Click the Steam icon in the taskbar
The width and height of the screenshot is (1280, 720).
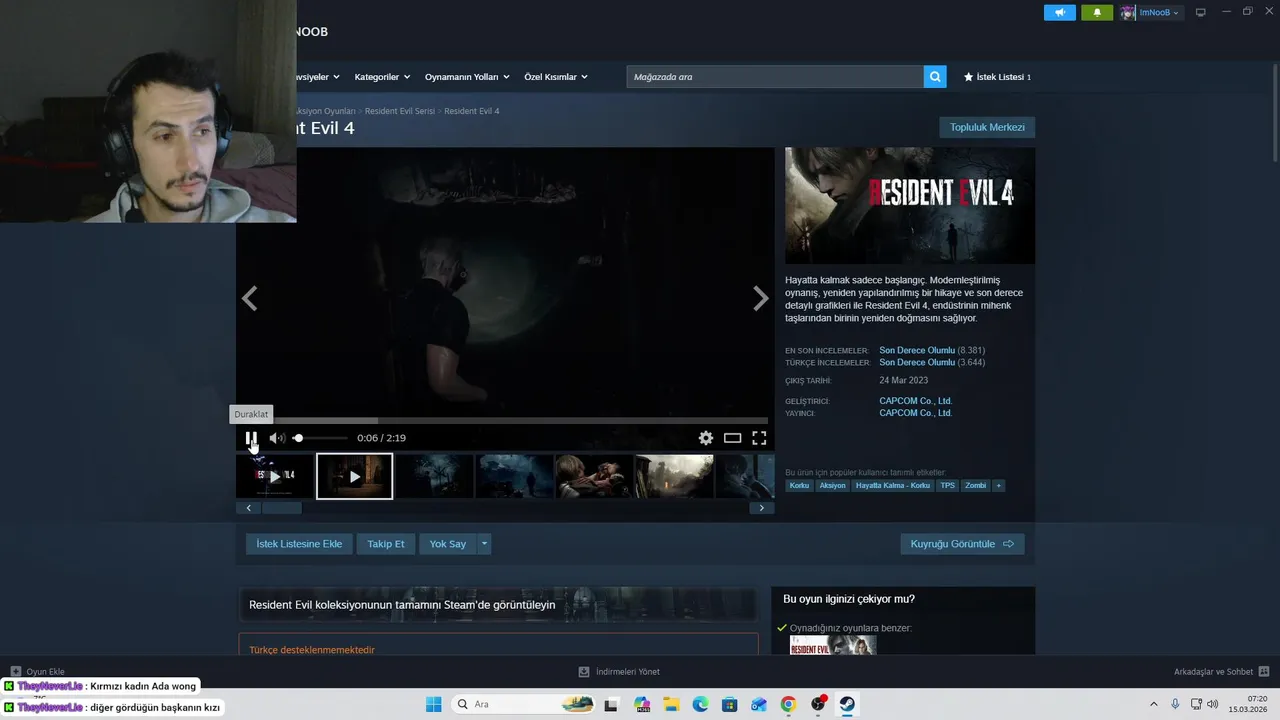tap(847, 704)
